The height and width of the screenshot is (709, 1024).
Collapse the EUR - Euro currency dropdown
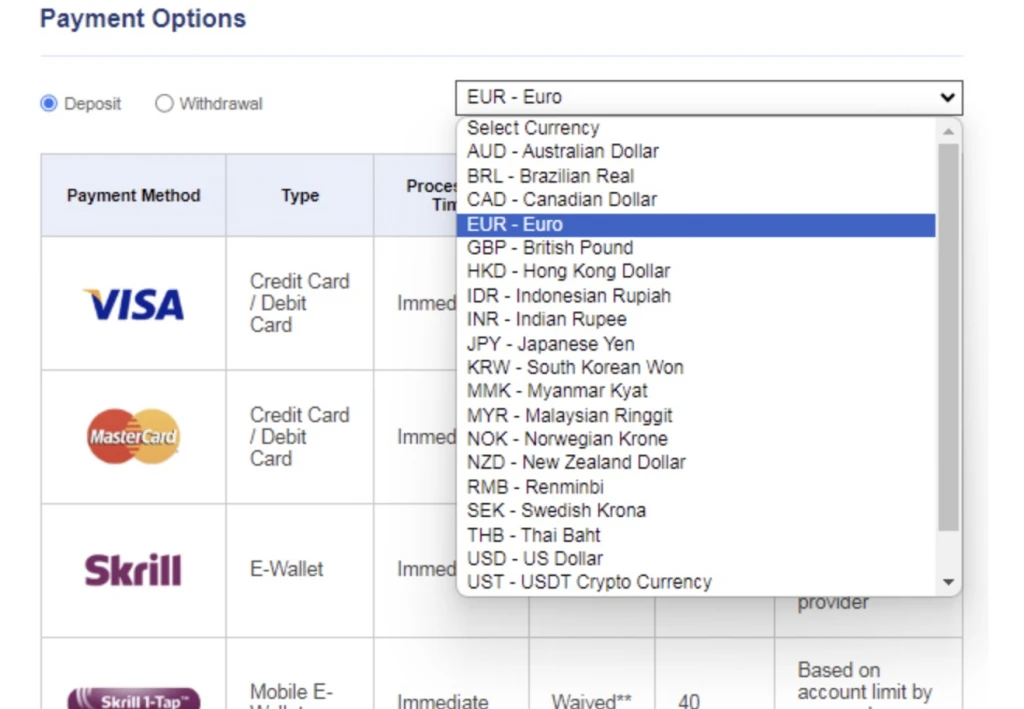coord(708,98)
